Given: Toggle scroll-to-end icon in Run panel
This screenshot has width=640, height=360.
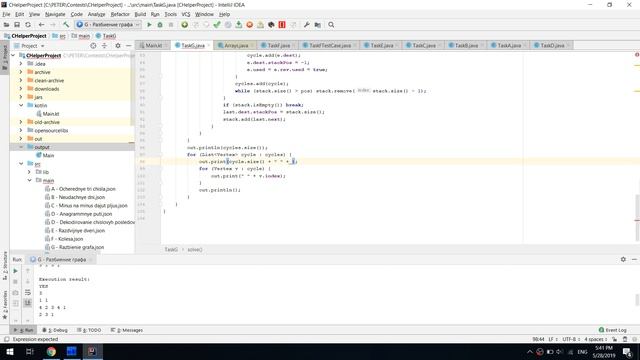Looking at the screenshot, I should pos(28,303).
